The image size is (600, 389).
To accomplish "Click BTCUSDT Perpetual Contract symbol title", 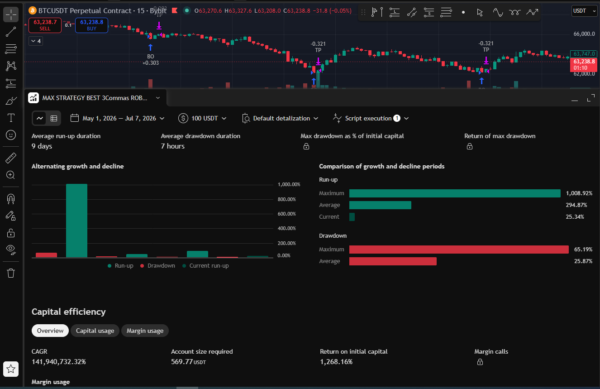I will [85, 11].
